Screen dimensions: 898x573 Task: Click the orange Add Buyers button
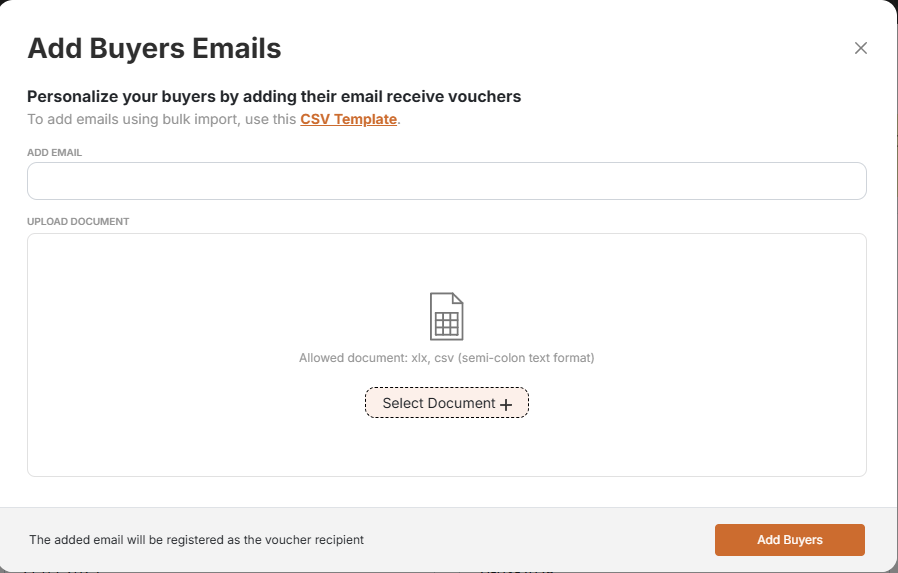(789, 540)
